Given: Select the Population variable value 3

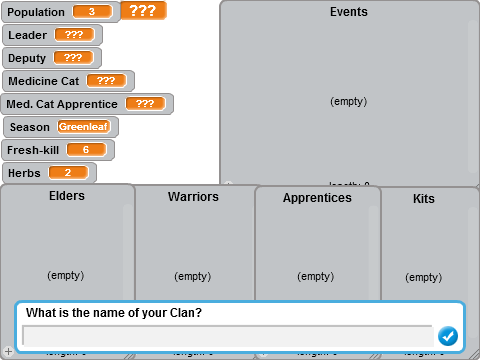Looking at the screenshot, I should (x=92, y=12).
